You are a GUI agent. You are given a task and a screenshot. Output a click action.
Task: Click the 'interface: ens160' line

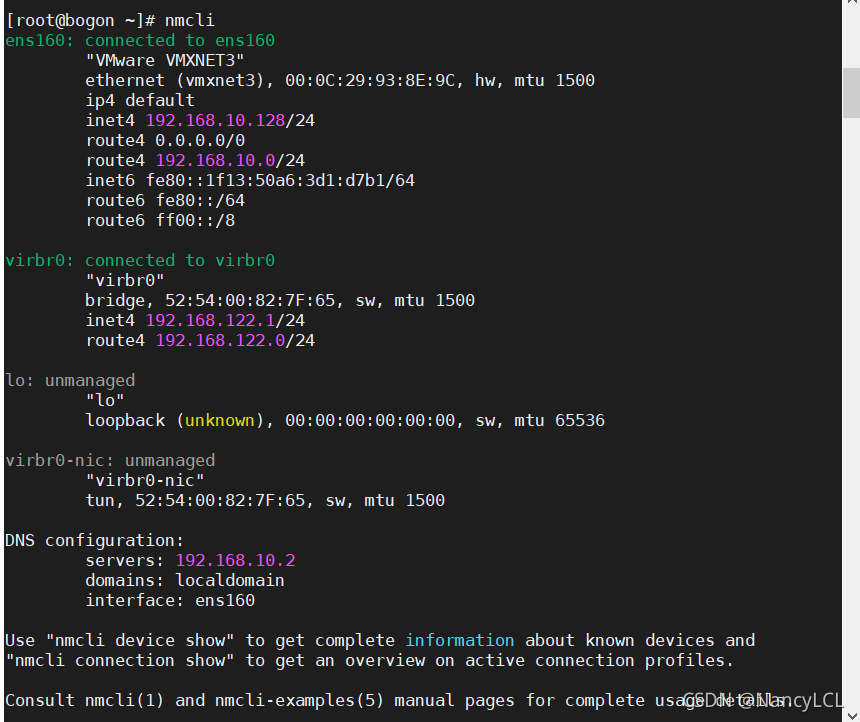[x=170, y=601]
